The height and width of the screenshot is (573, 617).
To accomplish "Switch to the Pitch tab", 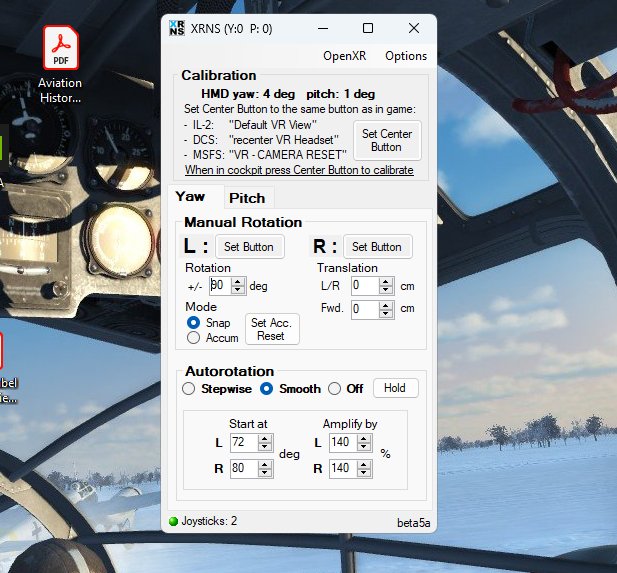I will pos(247,198).
